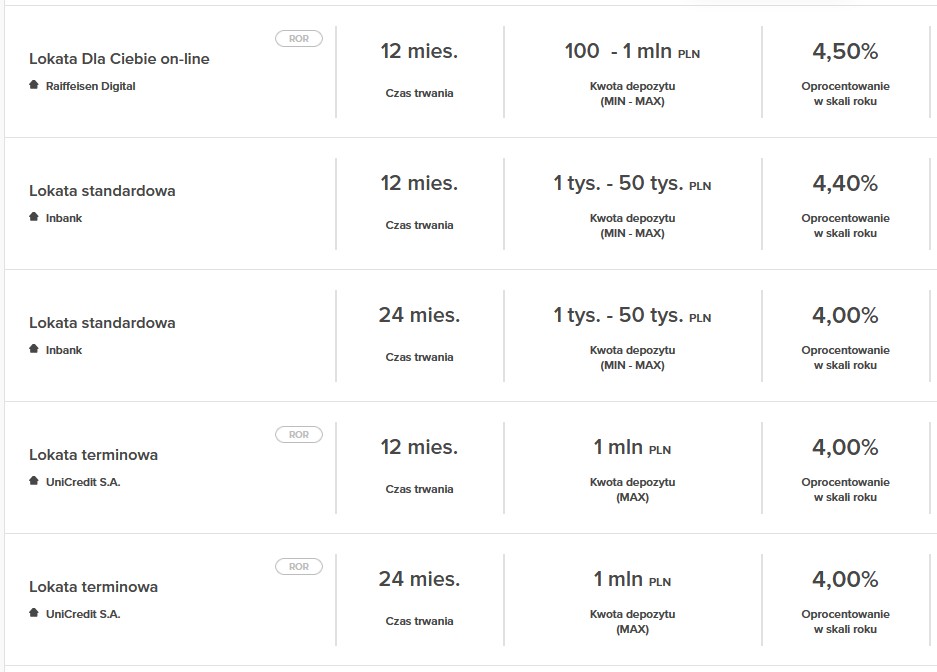Click the ROR badge on 24-month Lokata terminowa
937x672 pixels.
(299, 567)
